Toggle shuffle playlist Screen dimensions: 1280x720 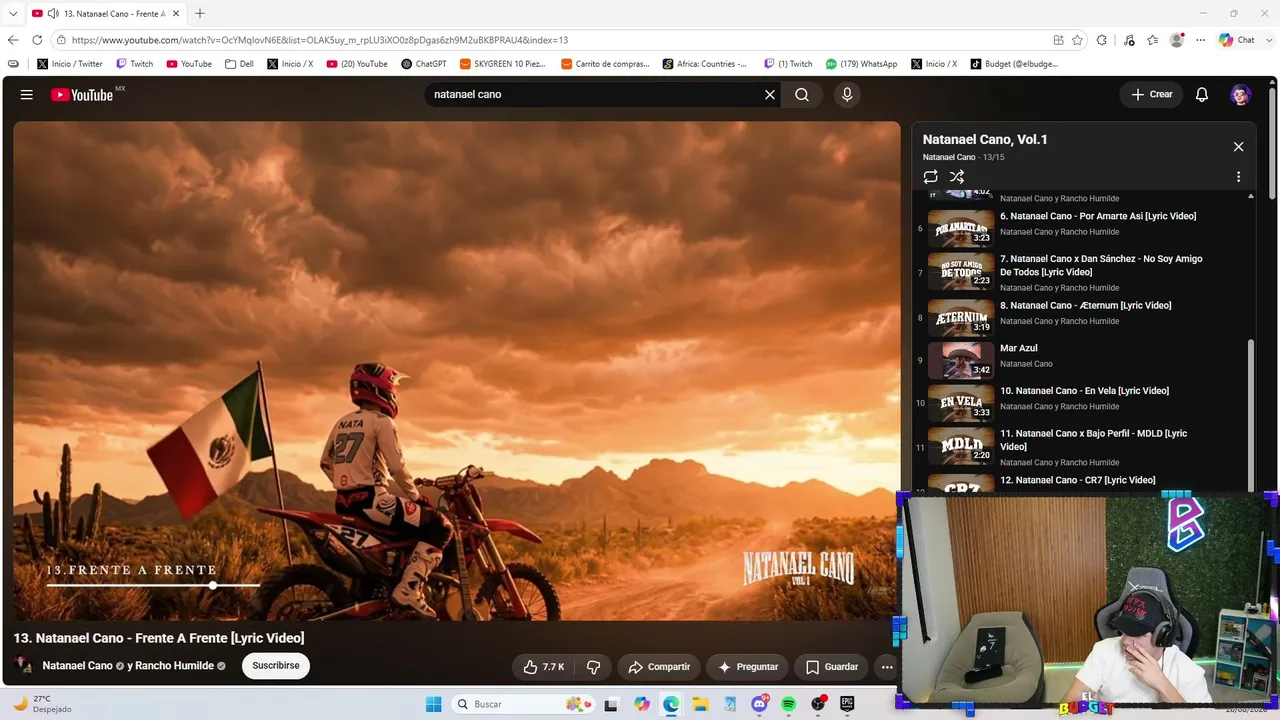click(x=957, y=177)
